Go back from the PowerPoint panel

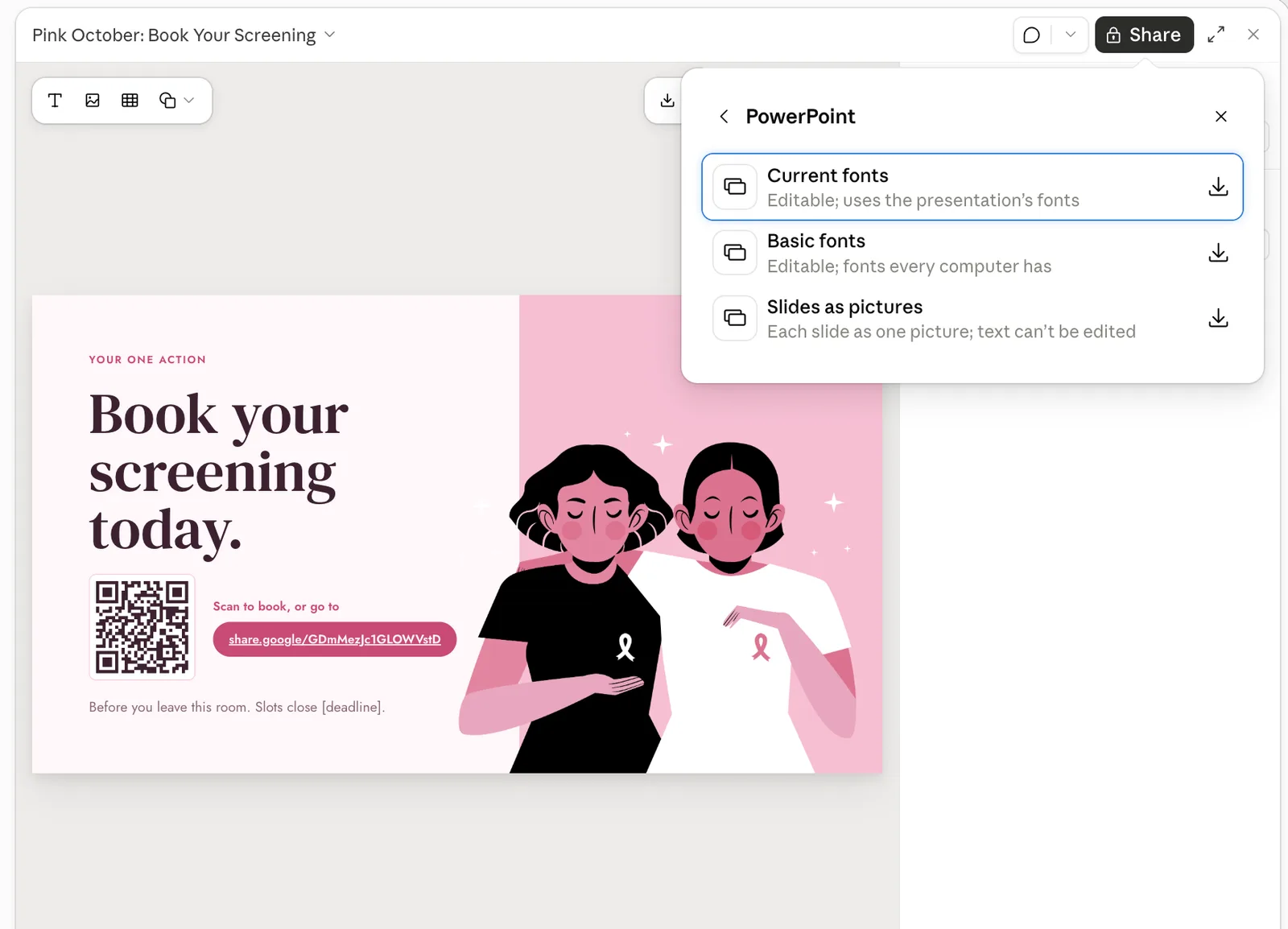(x=724, y=117)
